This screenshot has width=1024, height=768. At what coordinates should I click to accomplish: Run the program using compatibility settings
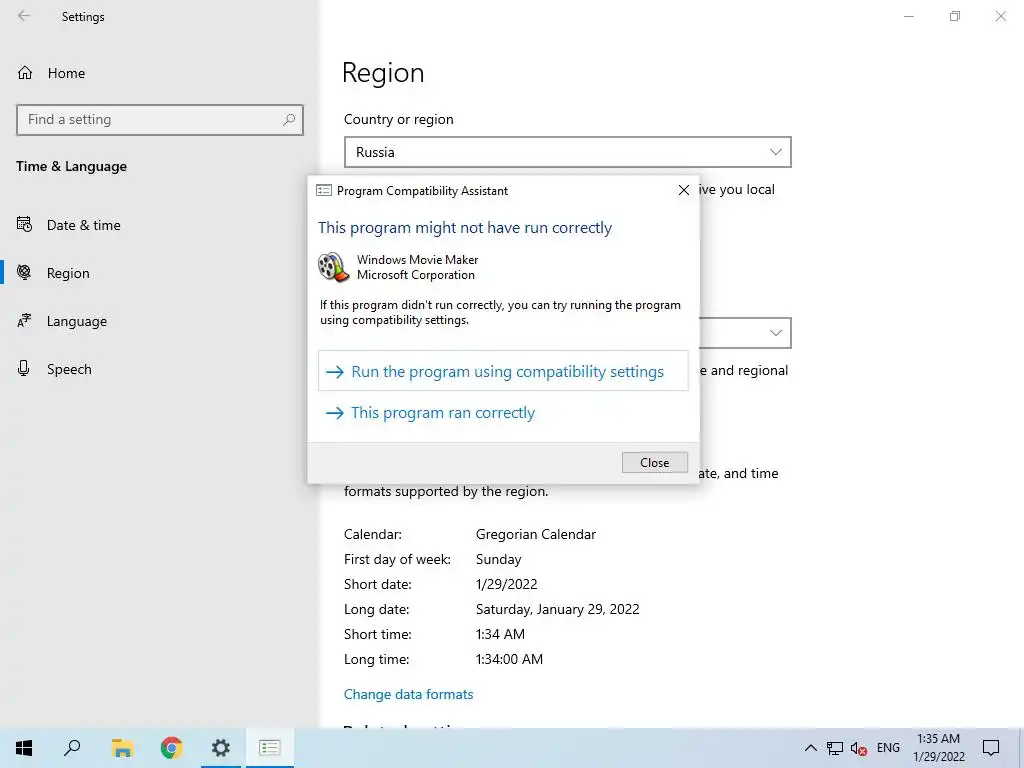tap(503, 371)
